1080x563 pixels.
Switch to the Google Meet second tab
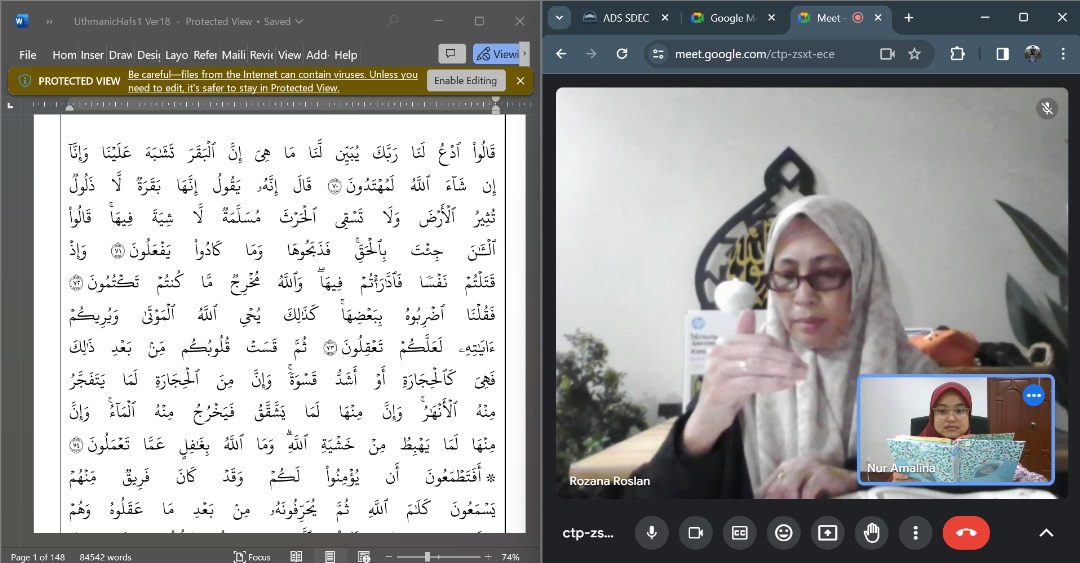click(x=723, y=18)
